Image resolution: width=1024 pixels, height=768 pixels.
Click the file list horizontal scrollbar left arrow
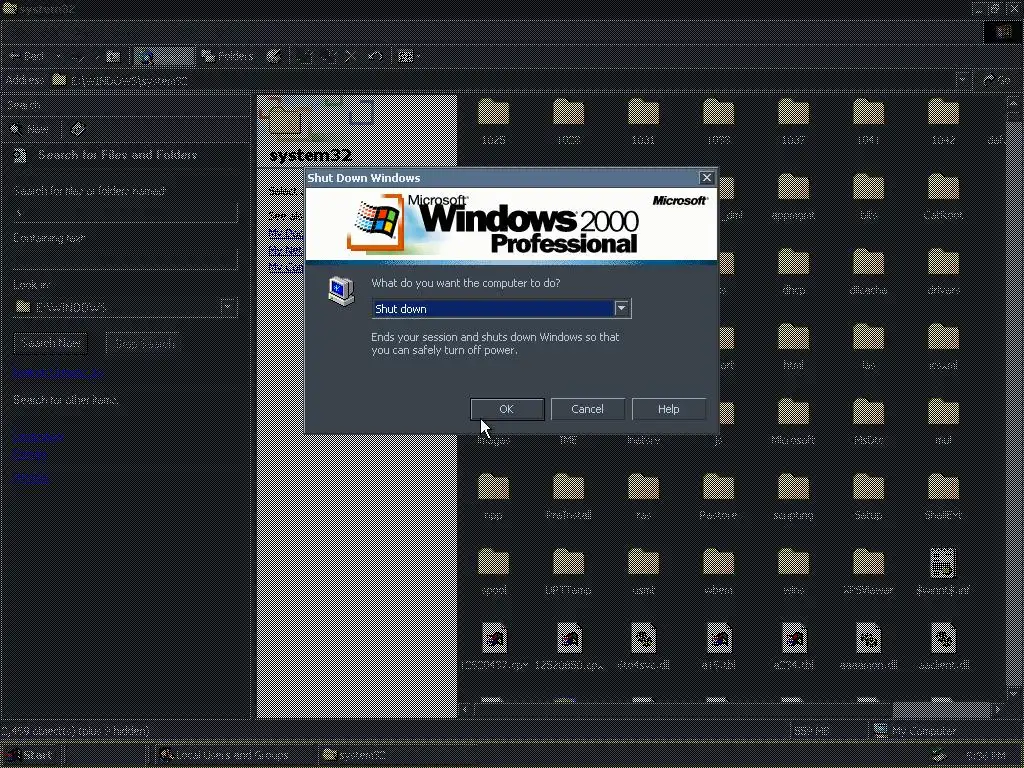(x=465, y=709)
